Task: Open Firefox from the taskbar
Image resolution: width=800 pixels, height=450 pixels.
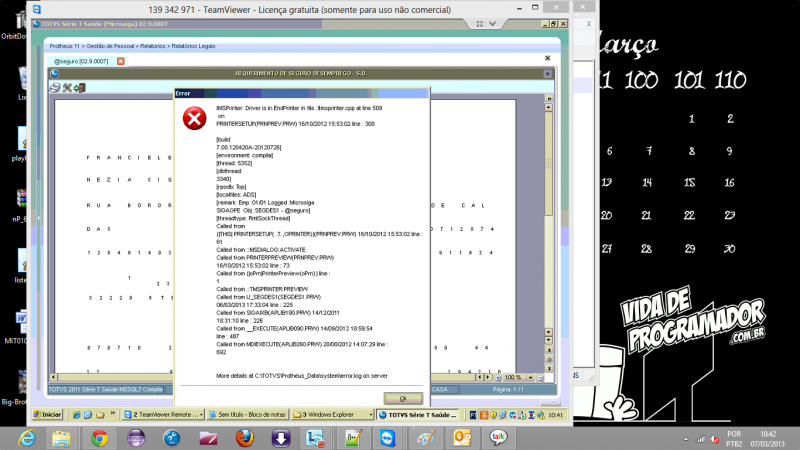Action: 245,438
